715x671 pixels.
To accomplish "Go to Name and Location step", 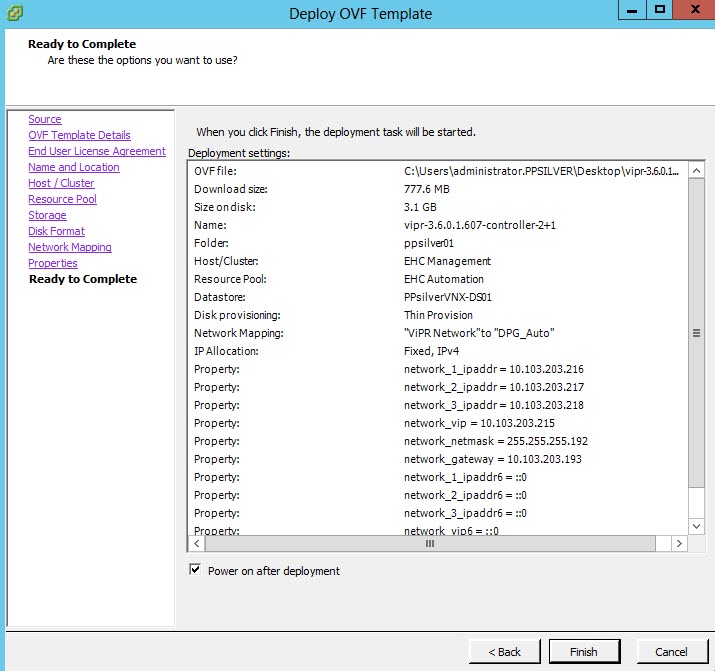I will tap(74, 167).
